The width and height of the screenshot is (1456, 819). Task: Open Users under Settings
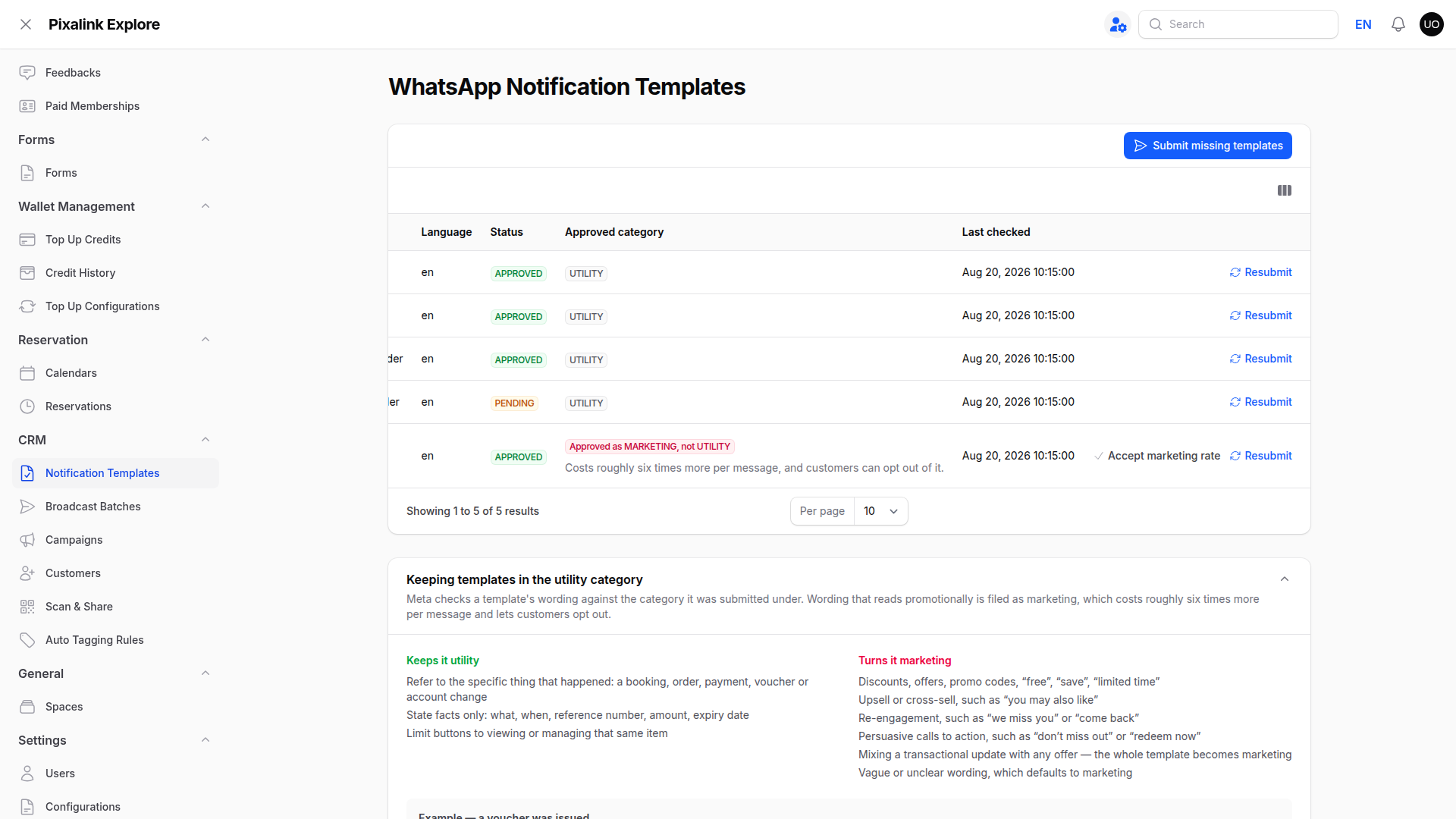point(115,773)
